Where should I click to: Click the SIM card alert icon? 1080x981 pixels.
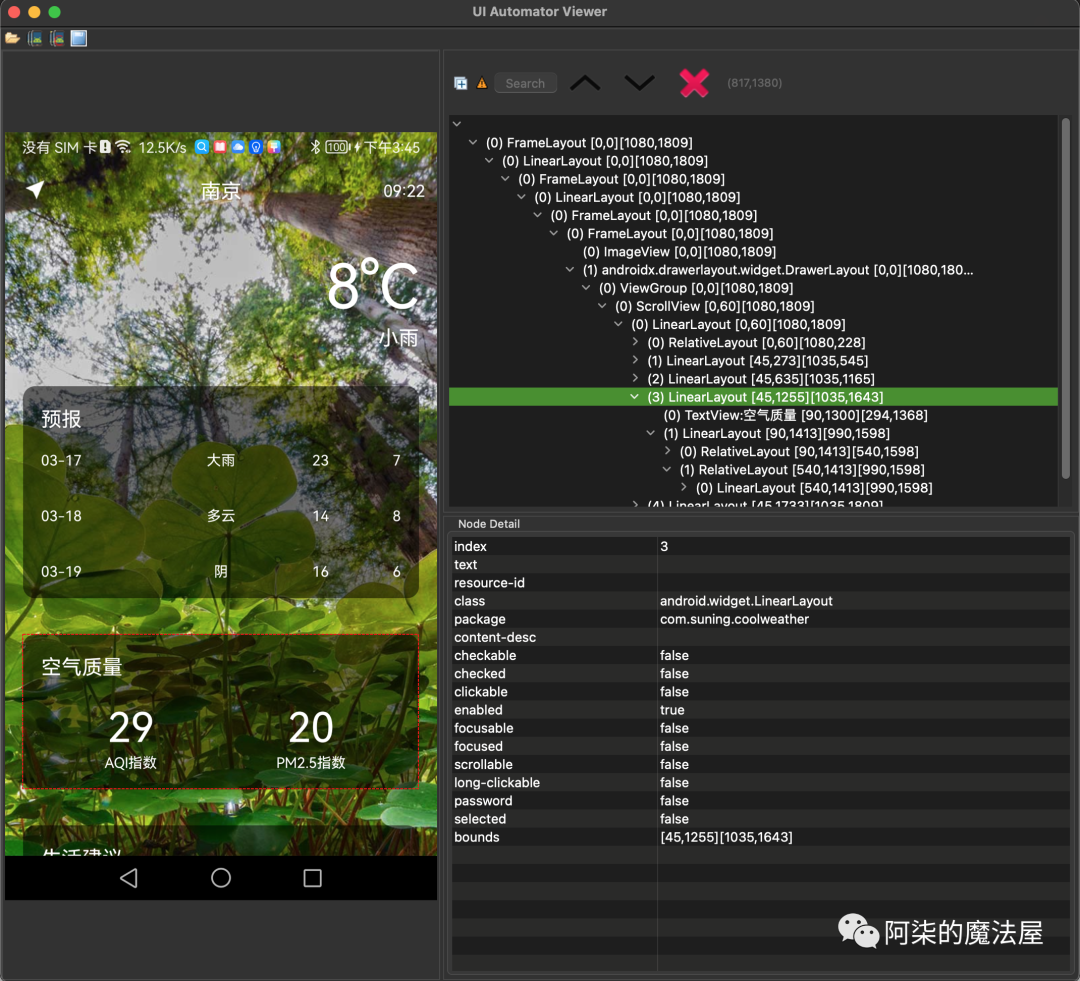coord(105,147)
